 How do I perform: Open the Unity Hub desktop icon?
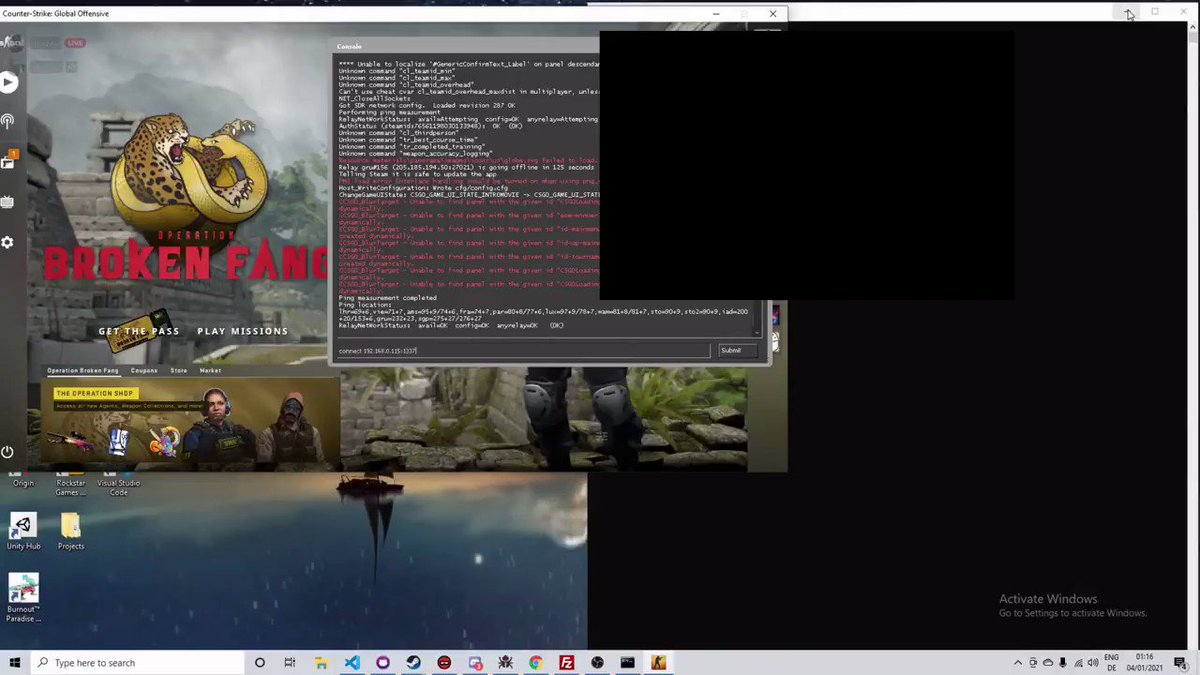click(23, 531)
